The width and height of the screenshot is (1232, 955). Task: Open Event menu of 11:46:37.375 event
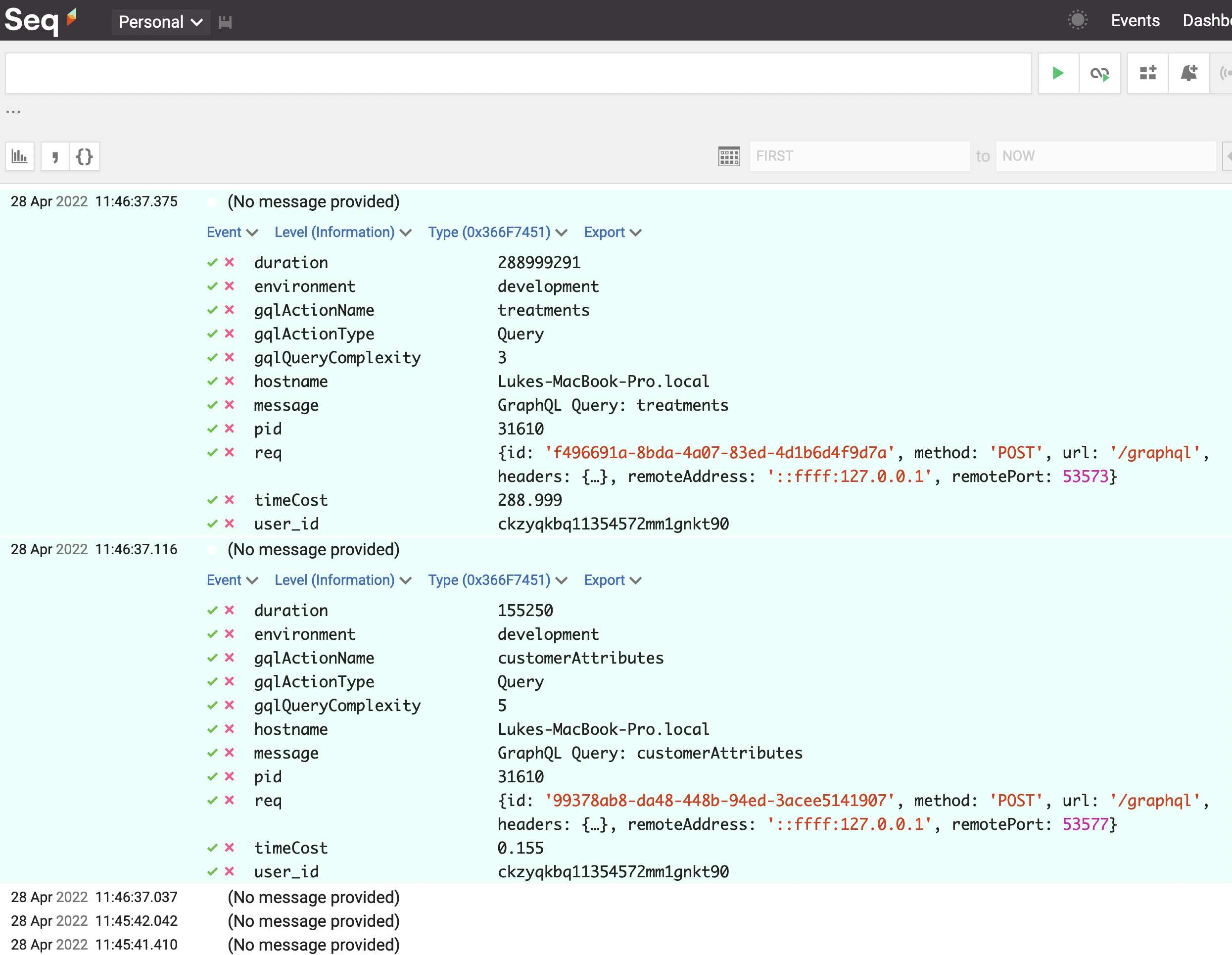click(232, 233)
